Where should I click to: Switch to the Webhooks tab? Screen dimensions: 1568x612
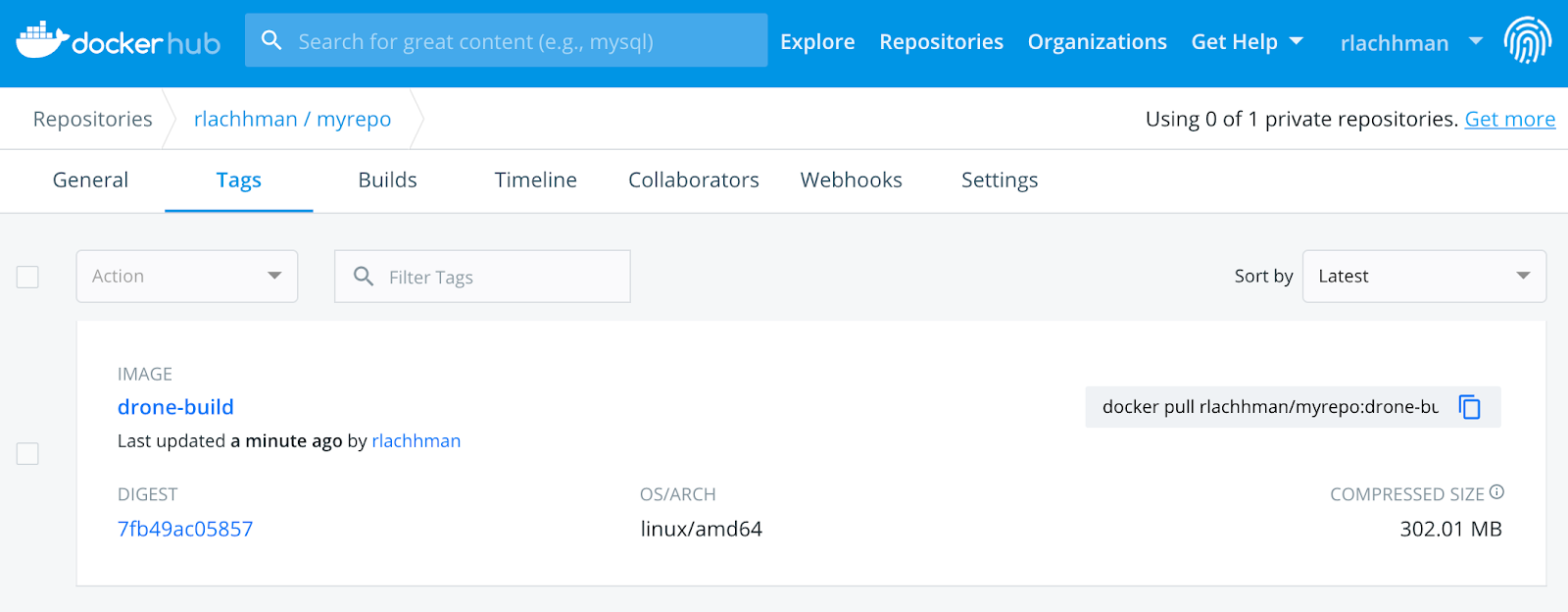(x=851, y=180)
